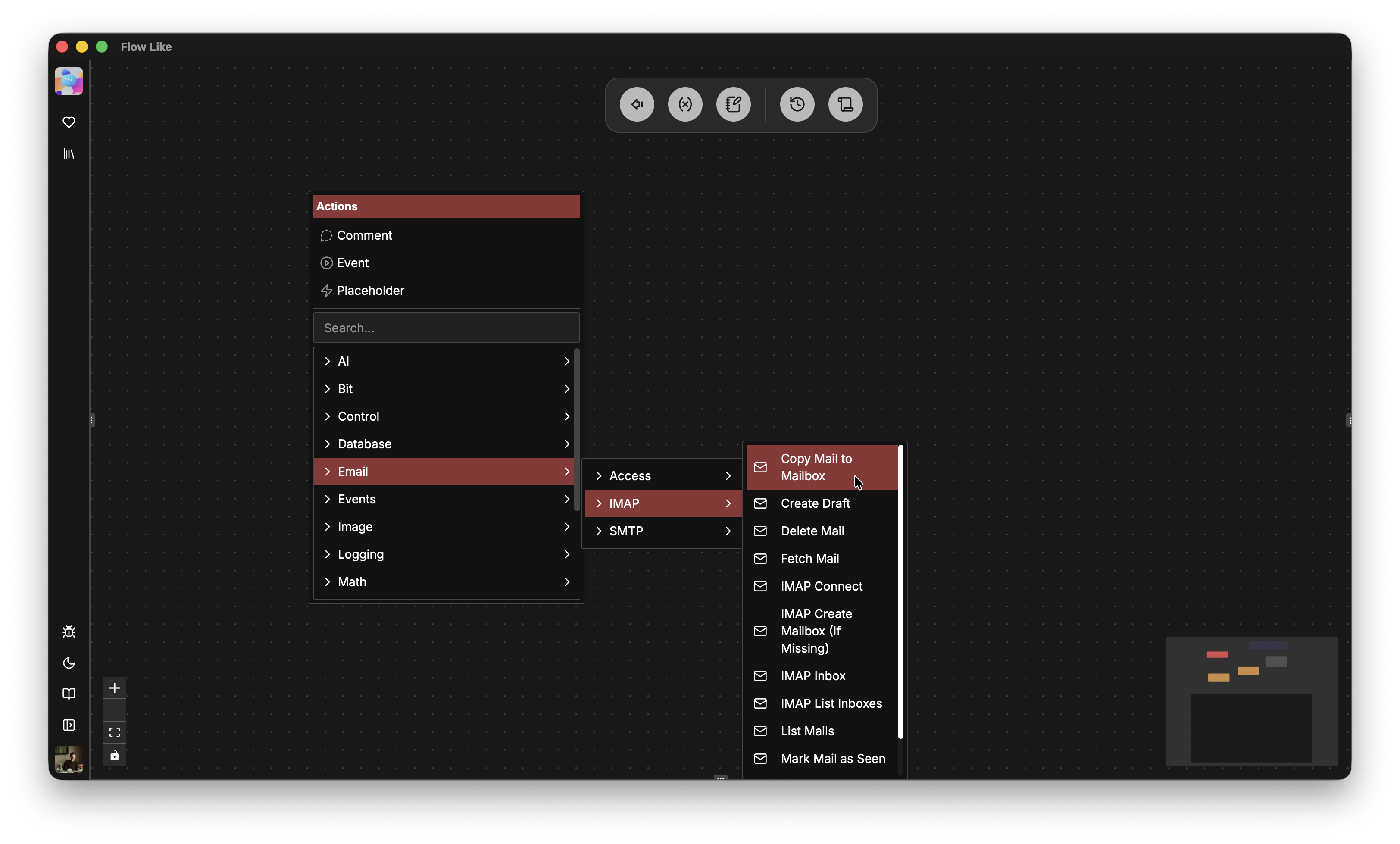1400x844 pixels.
Task: Expand the AI category in the actions list
Action: 445,361
